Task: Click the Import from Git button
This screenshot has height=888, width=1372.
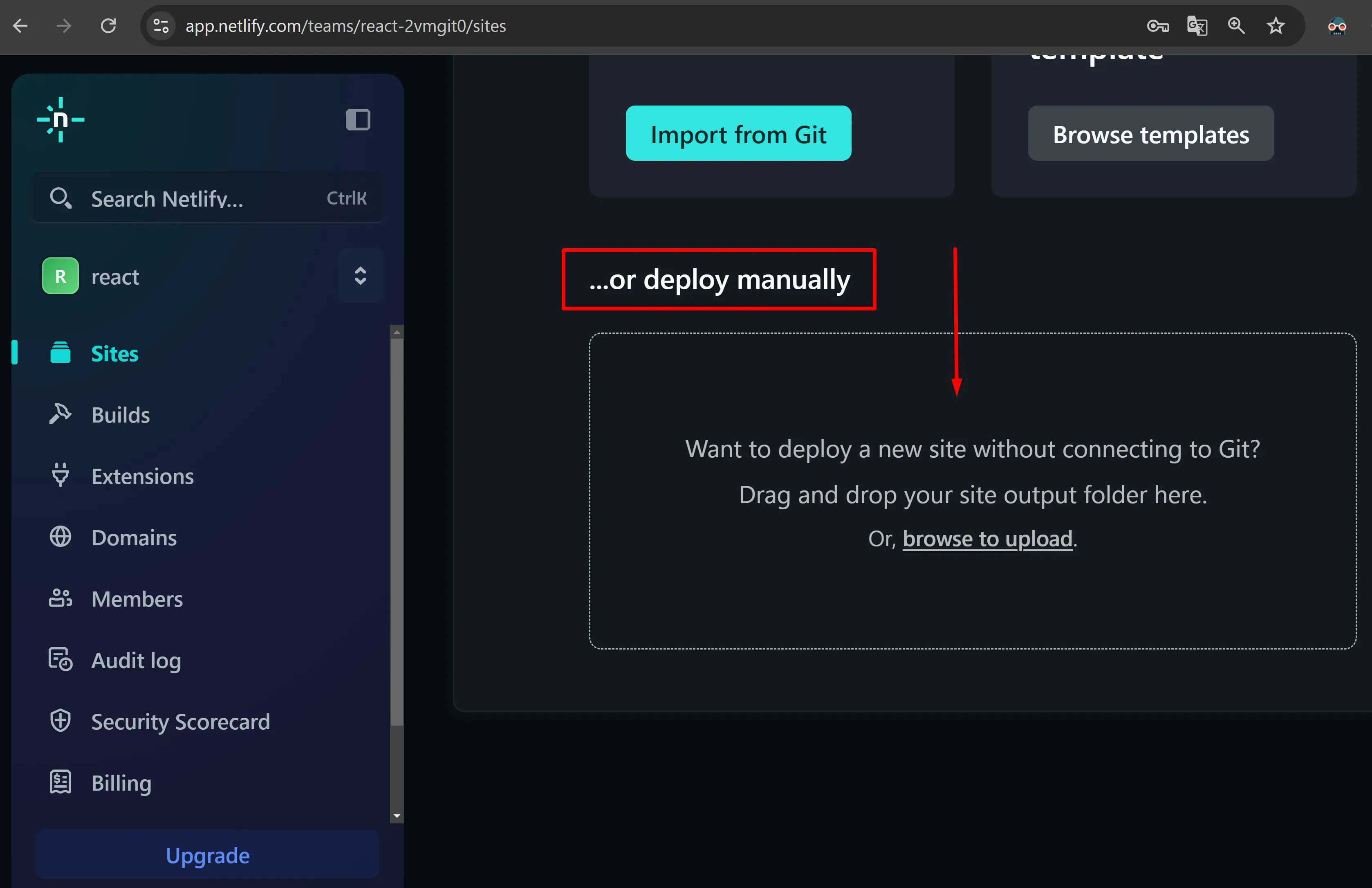Action: point(738,134)
